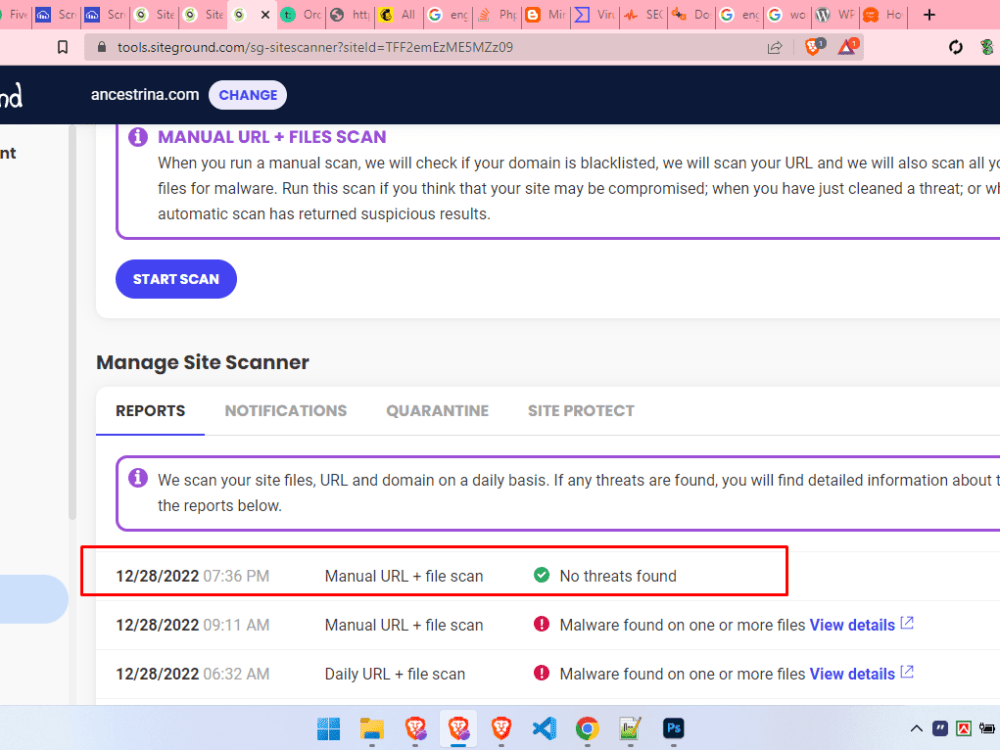Screen dimensions: 1000x750
Task: Switch to the Stack Overflow Php tab
Action: [497, 15]
